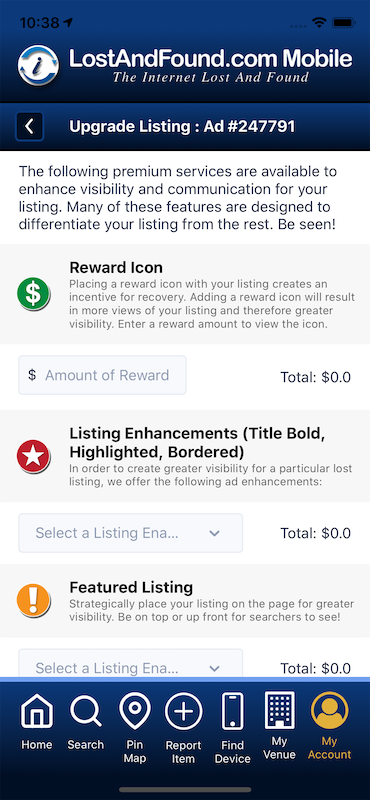Screen dimensions: 370x800
Task: Click the Amount of Reward input field
Action: 103,375
